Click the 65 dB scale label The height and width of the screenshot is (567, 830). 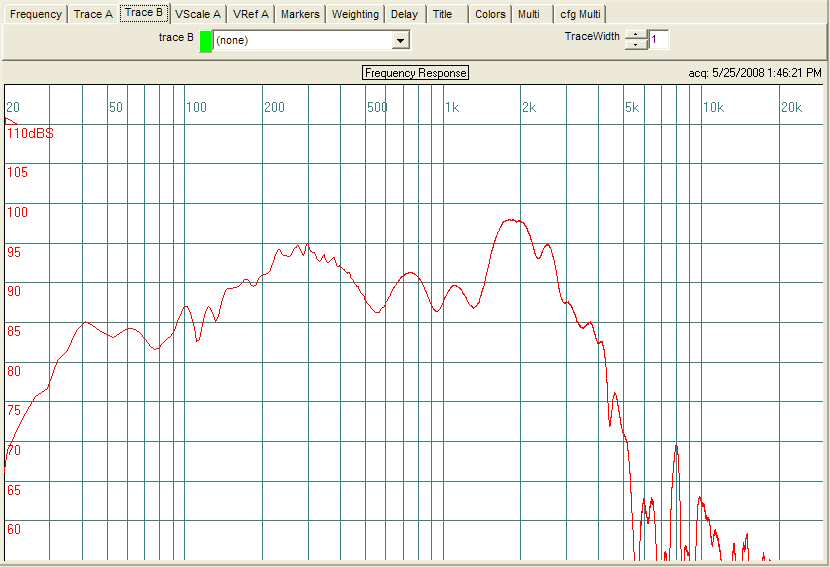point(14,490)
